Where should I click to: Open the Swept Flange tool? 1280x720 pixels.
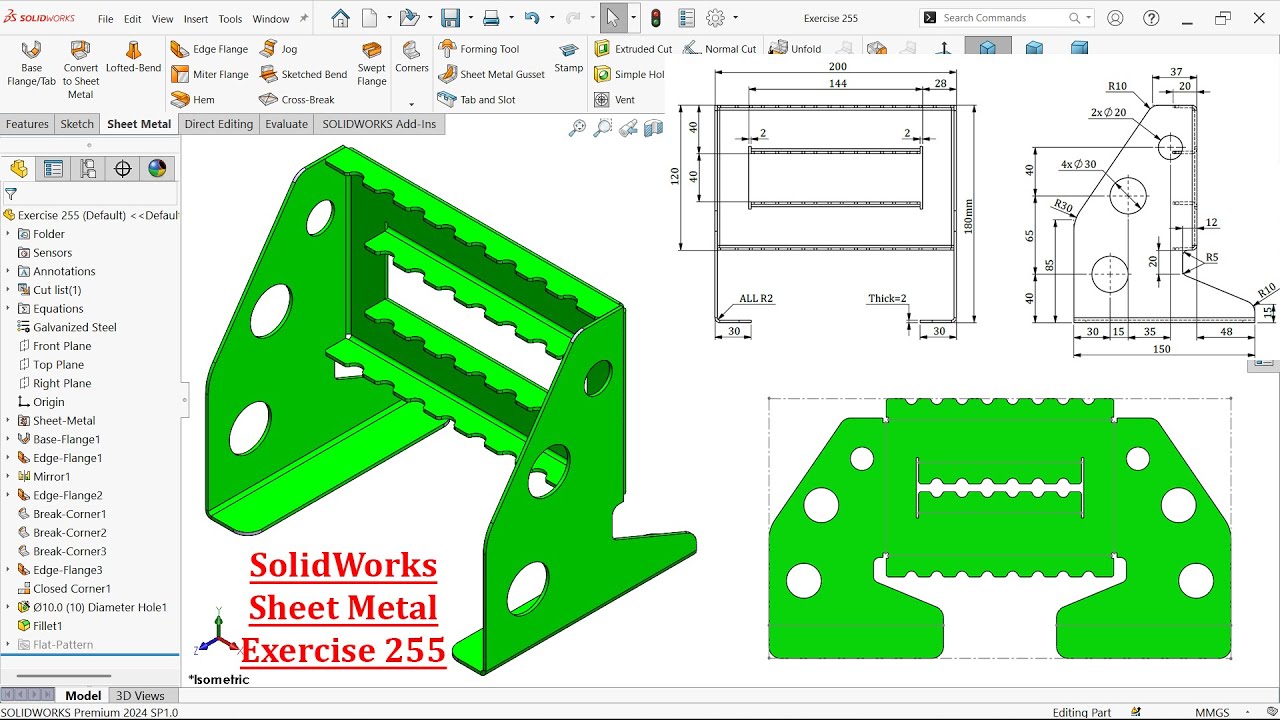pos(371,64)
